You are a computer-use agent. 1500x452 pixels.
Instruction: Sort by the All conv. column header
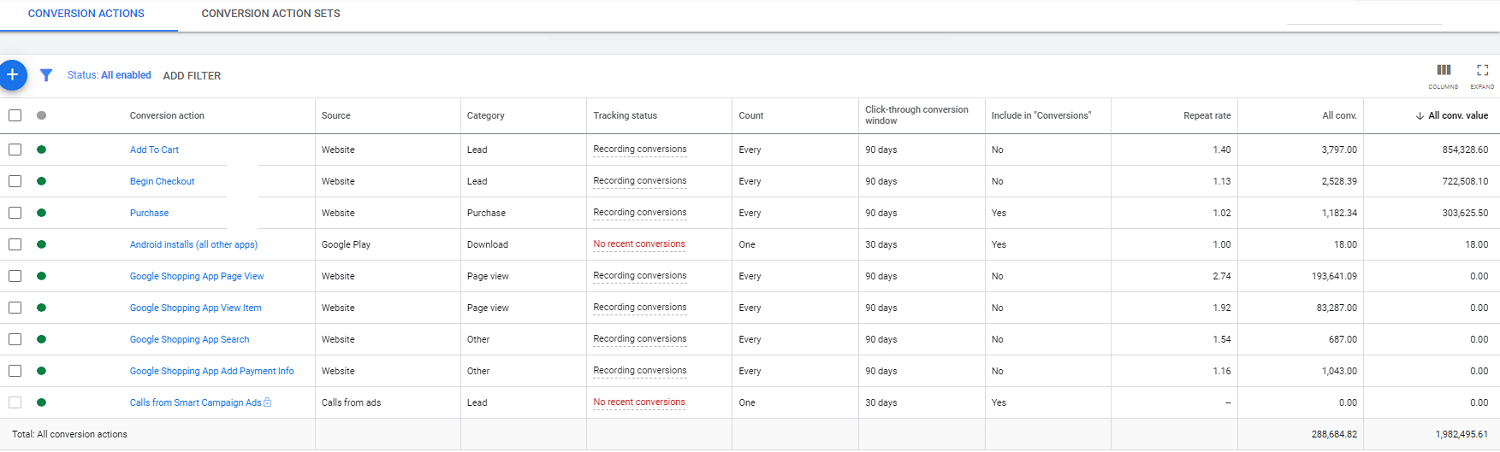pos(1339,116)
